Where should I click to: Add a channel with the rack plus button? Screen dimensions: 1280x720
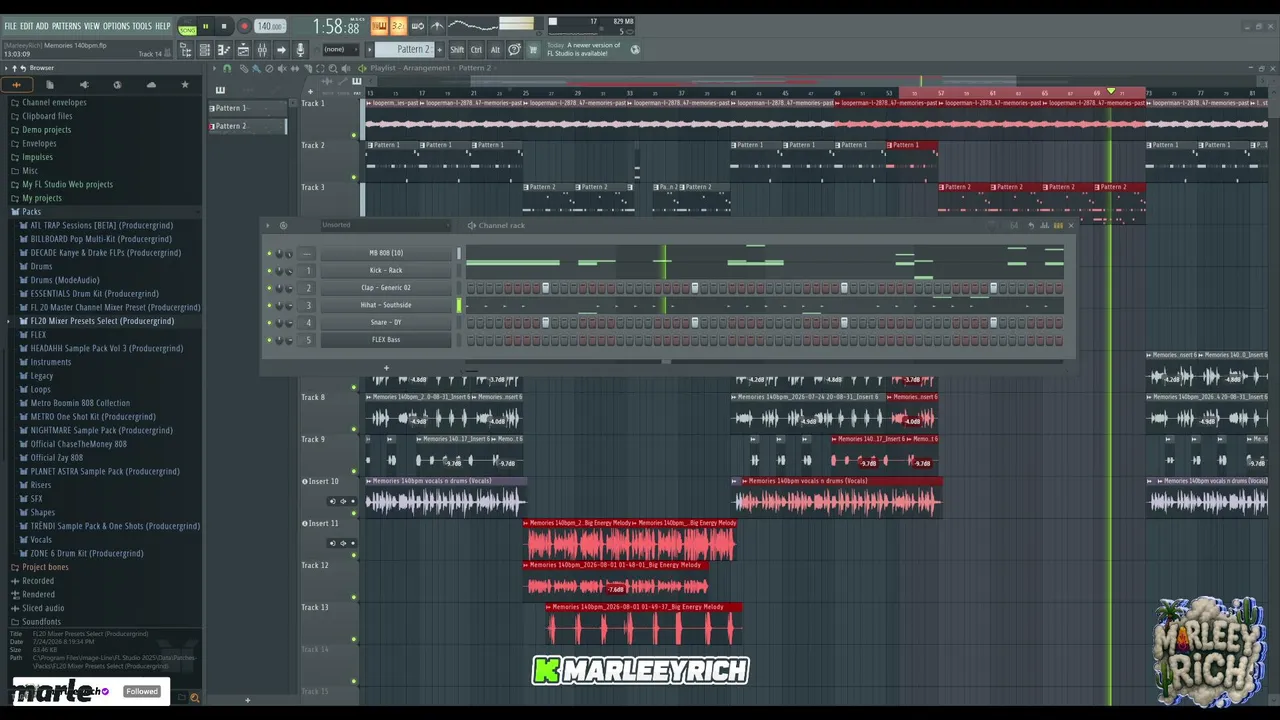[x=386, y=368]
